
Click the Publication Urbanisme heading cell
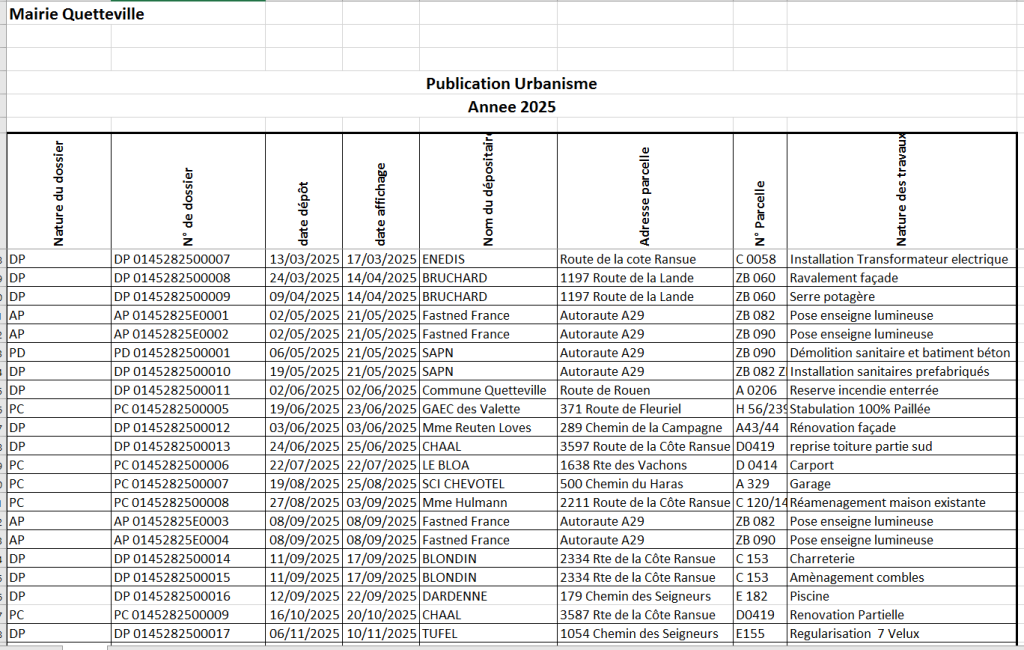coord(511,84)
